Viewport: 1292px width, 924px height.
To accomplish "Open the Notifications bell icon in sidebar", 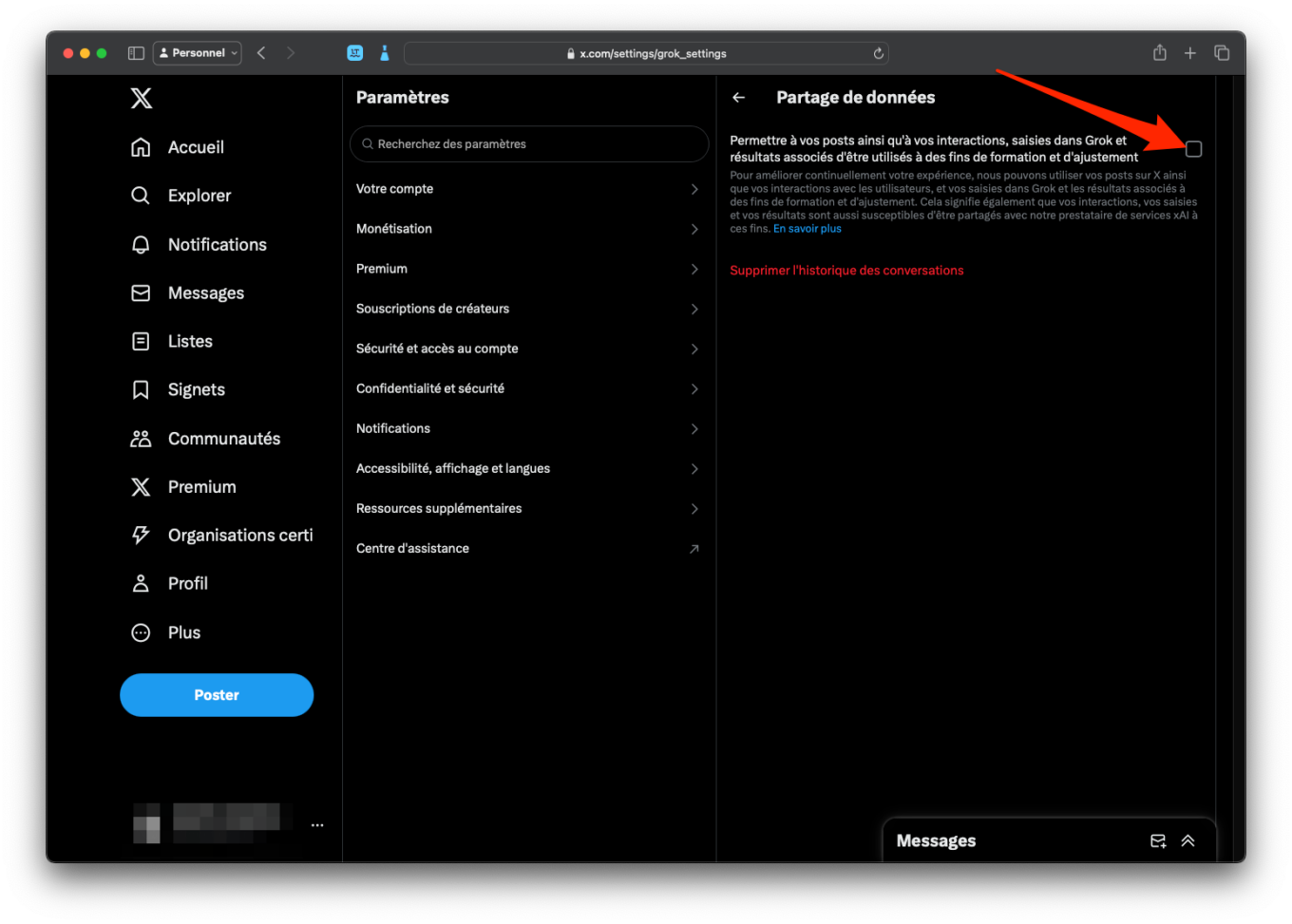I will [x=141, y=244].
